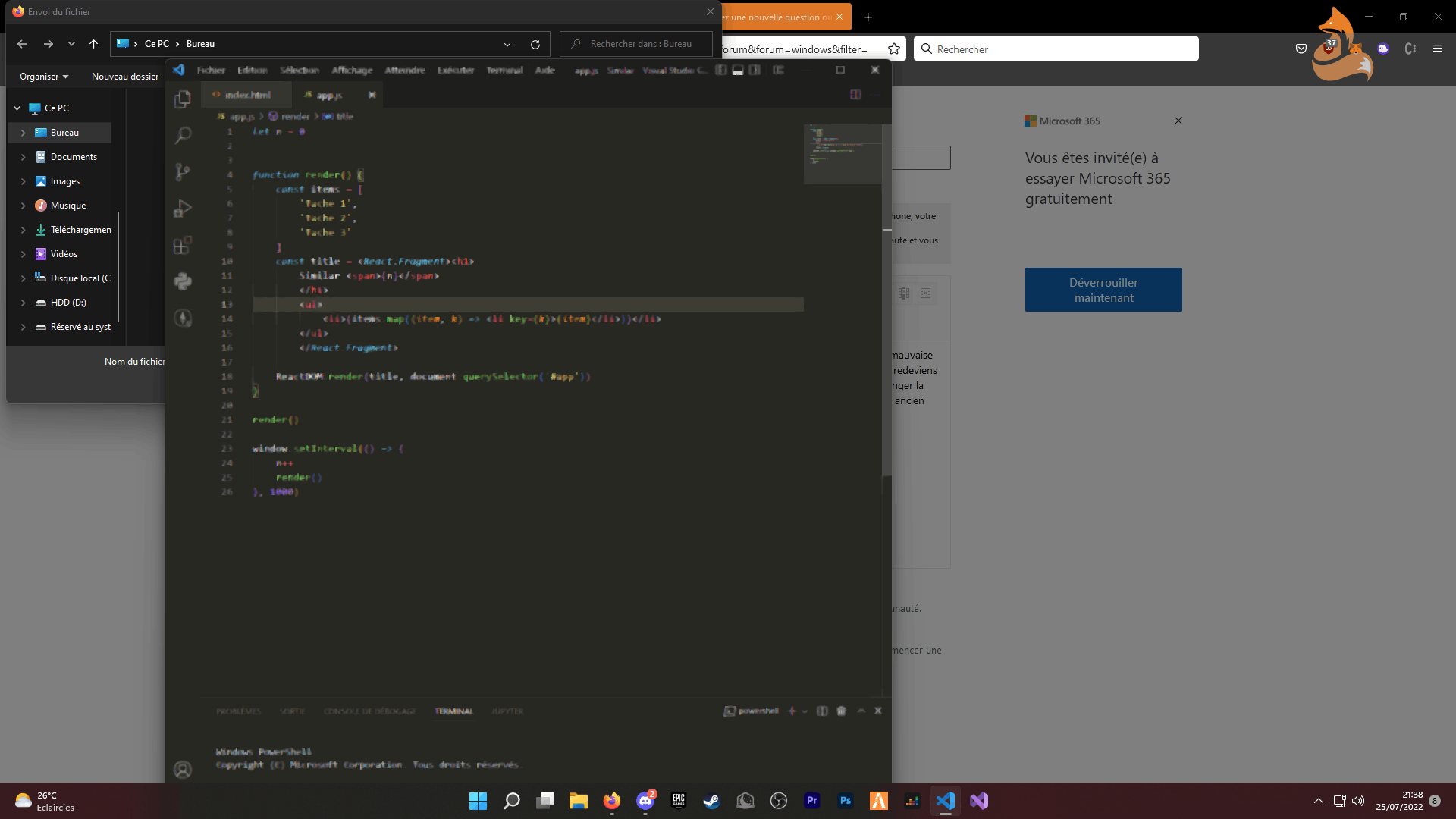Open the Terminal menu in VS Code
1456x819 pixels.
[504, 70]
